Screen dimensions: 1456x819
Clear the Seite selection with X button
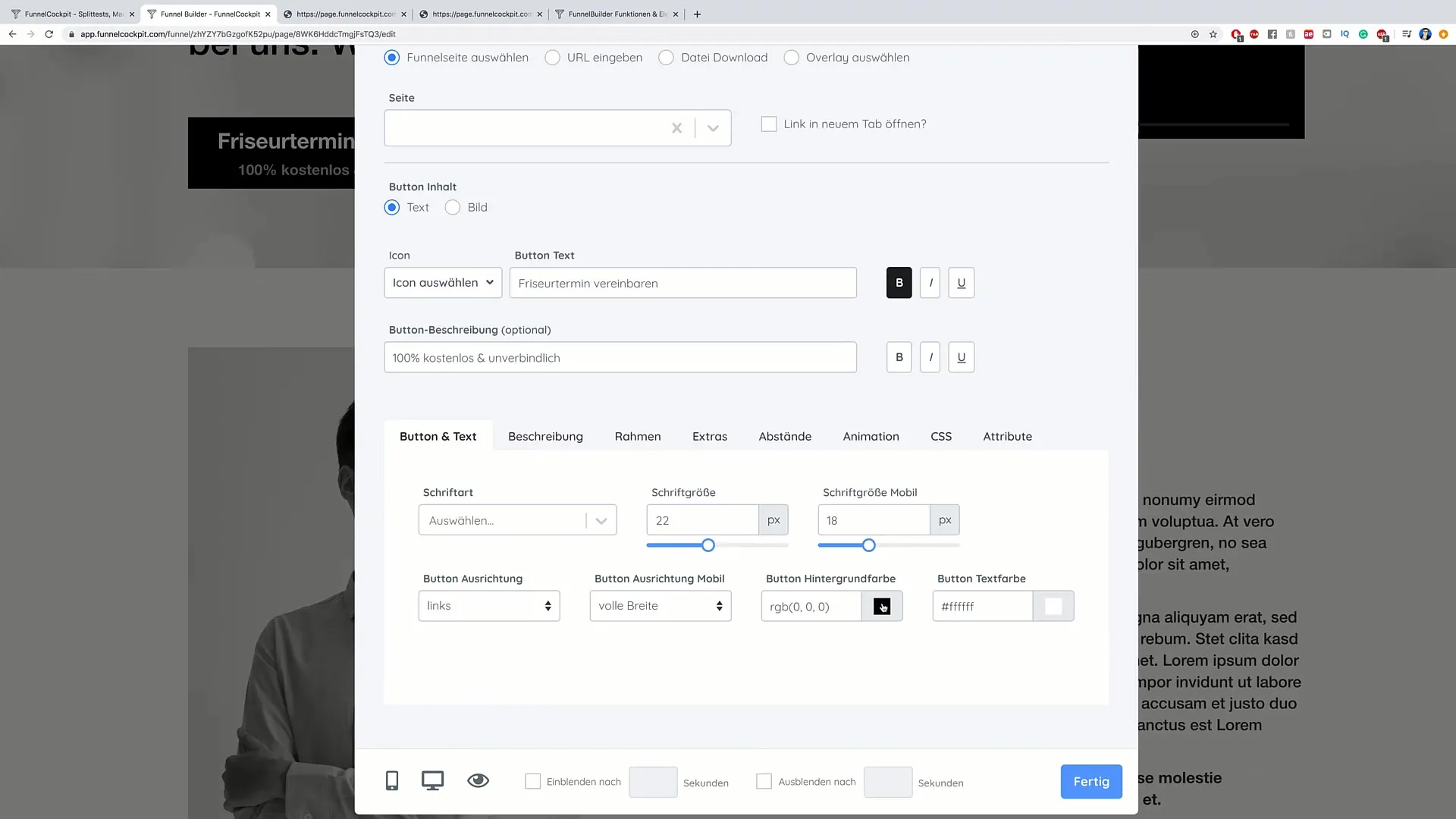(x=677, y=128)
